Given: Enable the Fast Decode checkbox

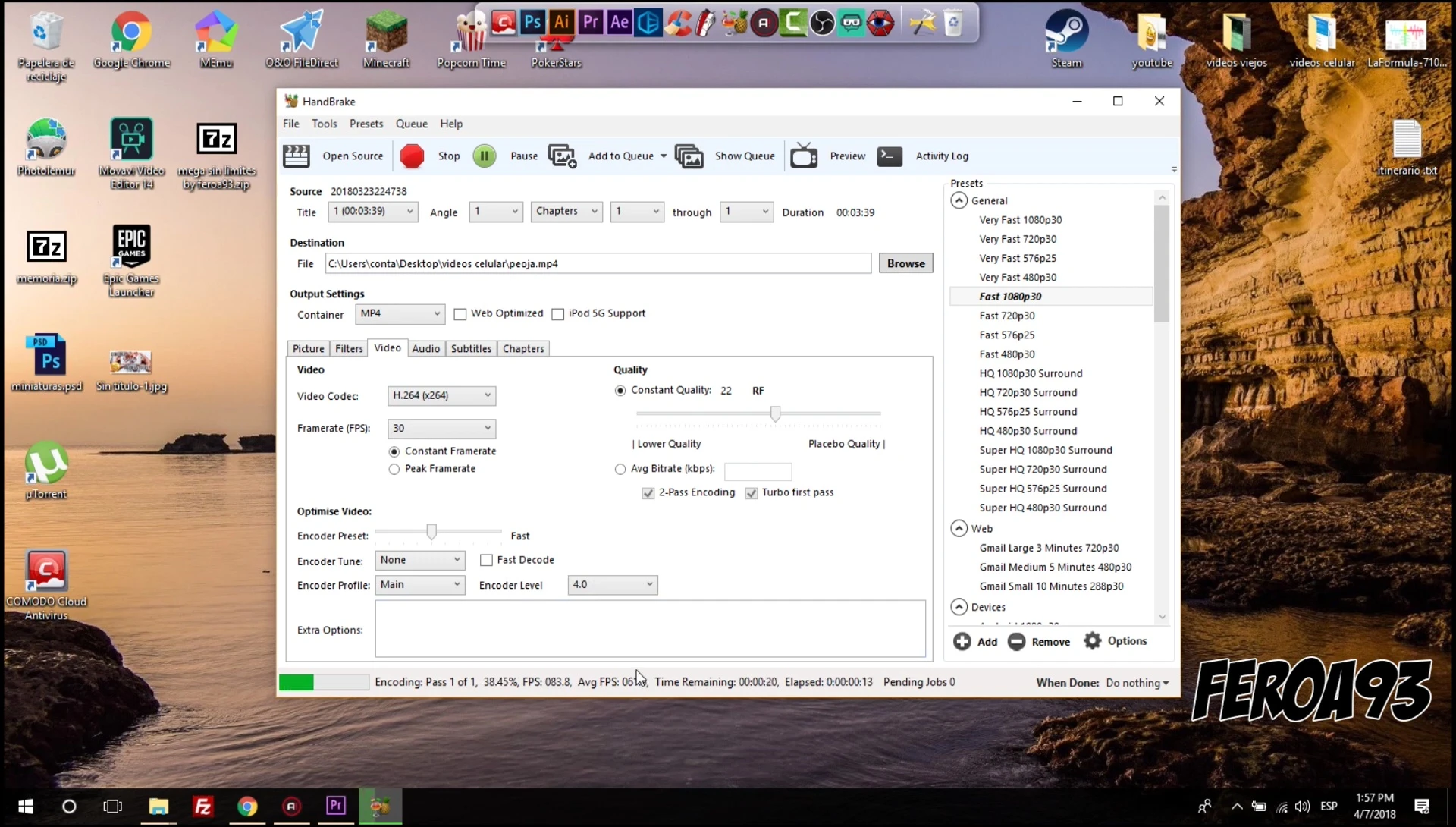Looking at the screenshot, I should 487,560.
